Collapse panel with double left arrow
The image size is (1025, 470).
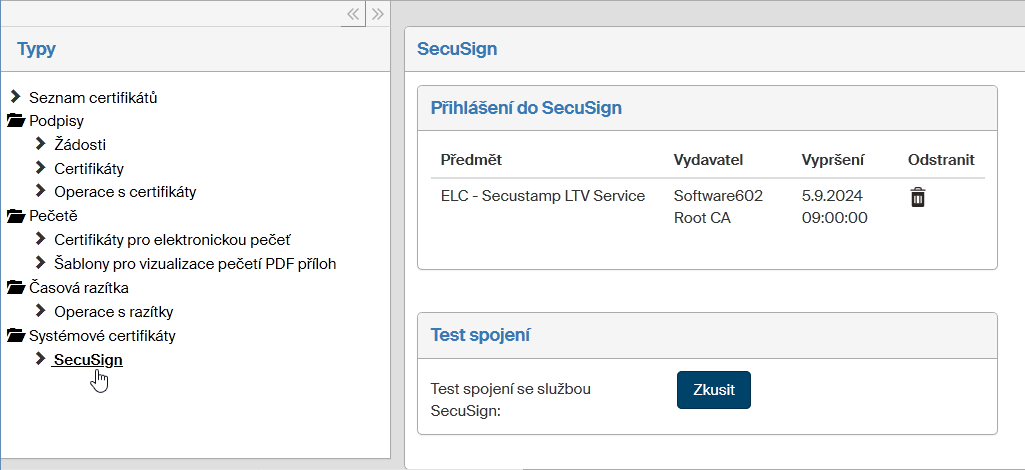coord(353,14)
